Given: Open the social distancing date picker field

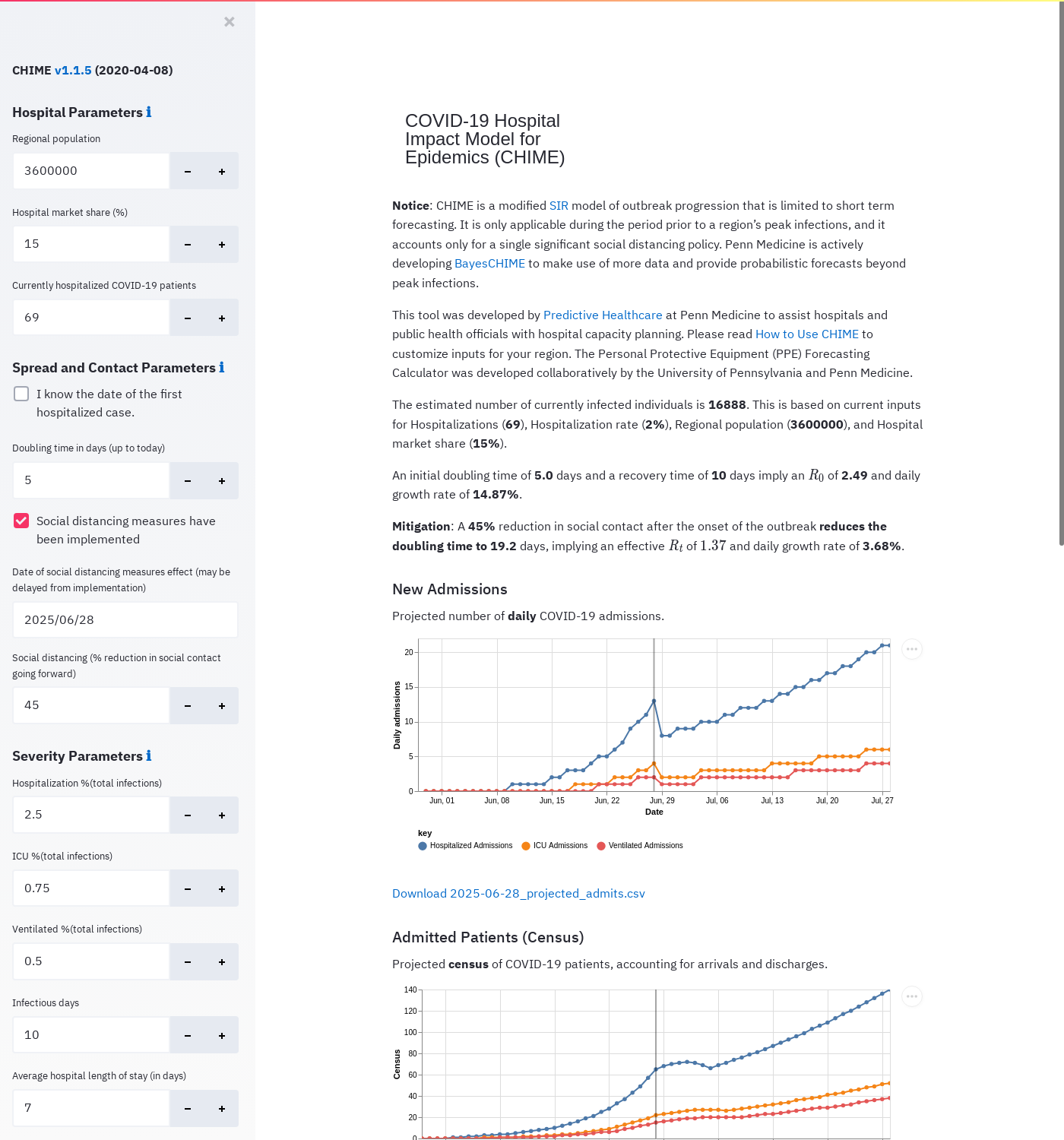Looking at the screenshot, I should tap(125, 620).
